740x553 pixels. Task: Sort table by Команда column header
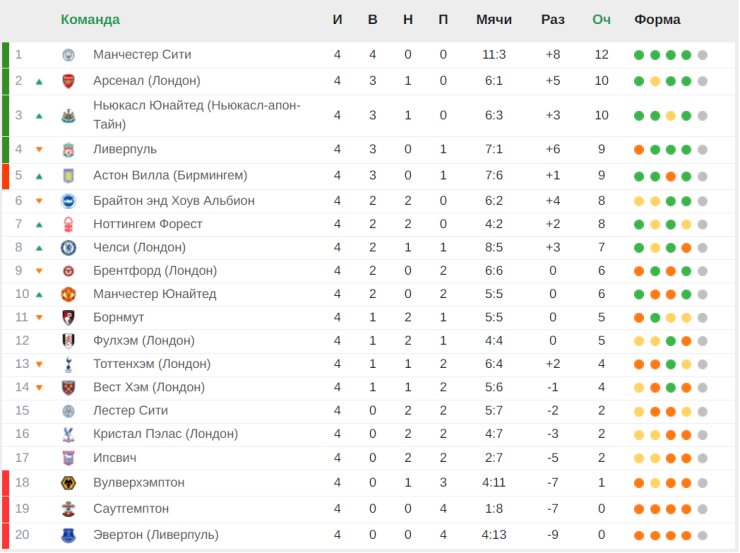90,20
